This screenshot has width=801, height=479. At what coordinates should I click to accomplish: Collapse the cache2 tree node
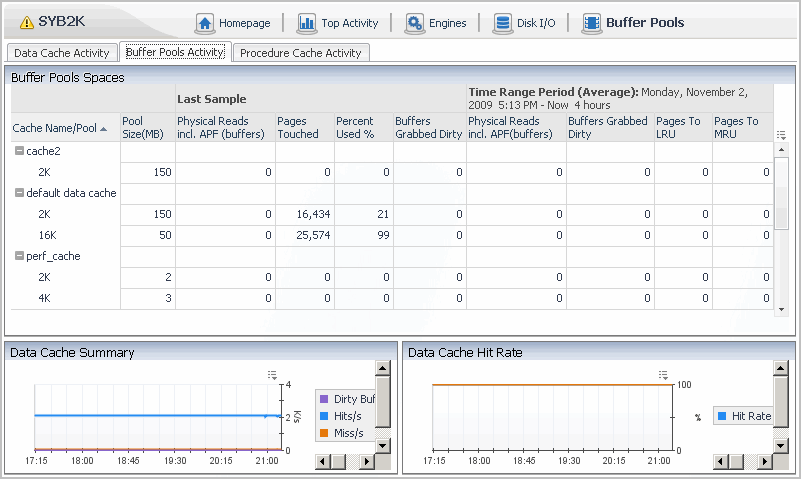(x=19, y=151)
